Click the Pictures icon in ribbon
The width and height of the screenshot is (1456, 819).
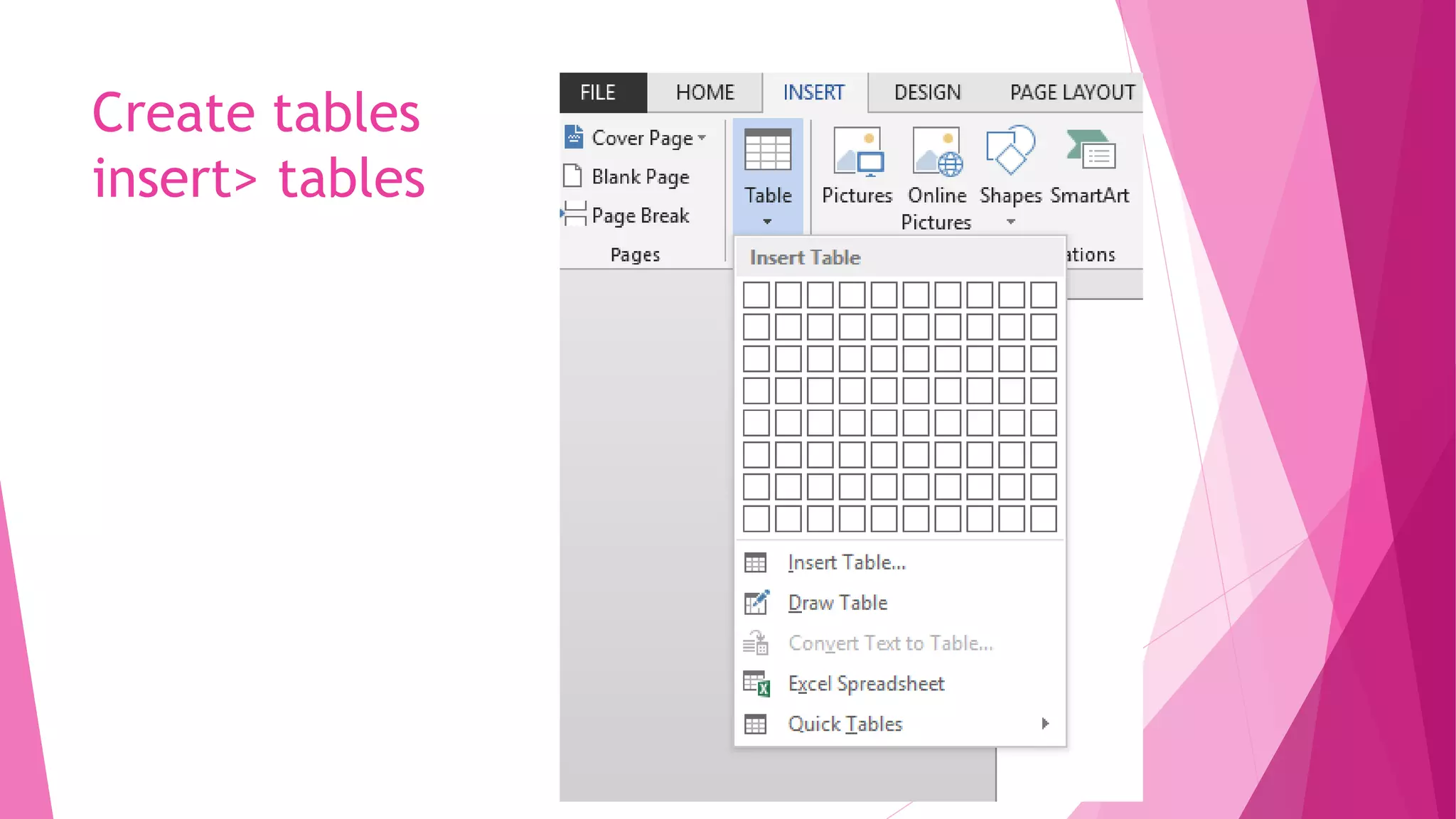click(858, 151)
